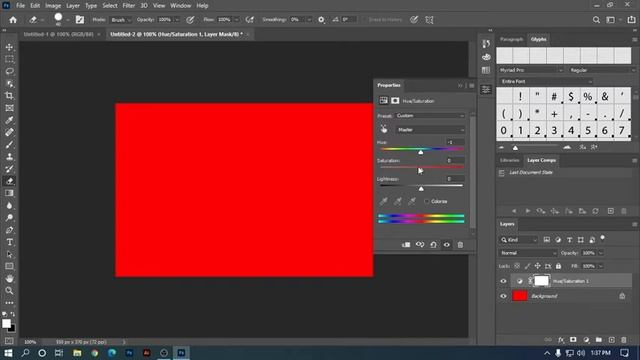The height and width of the screenshot is (360, 640).
Task: Open the Flow dropdown arrow
Action: 237,20
